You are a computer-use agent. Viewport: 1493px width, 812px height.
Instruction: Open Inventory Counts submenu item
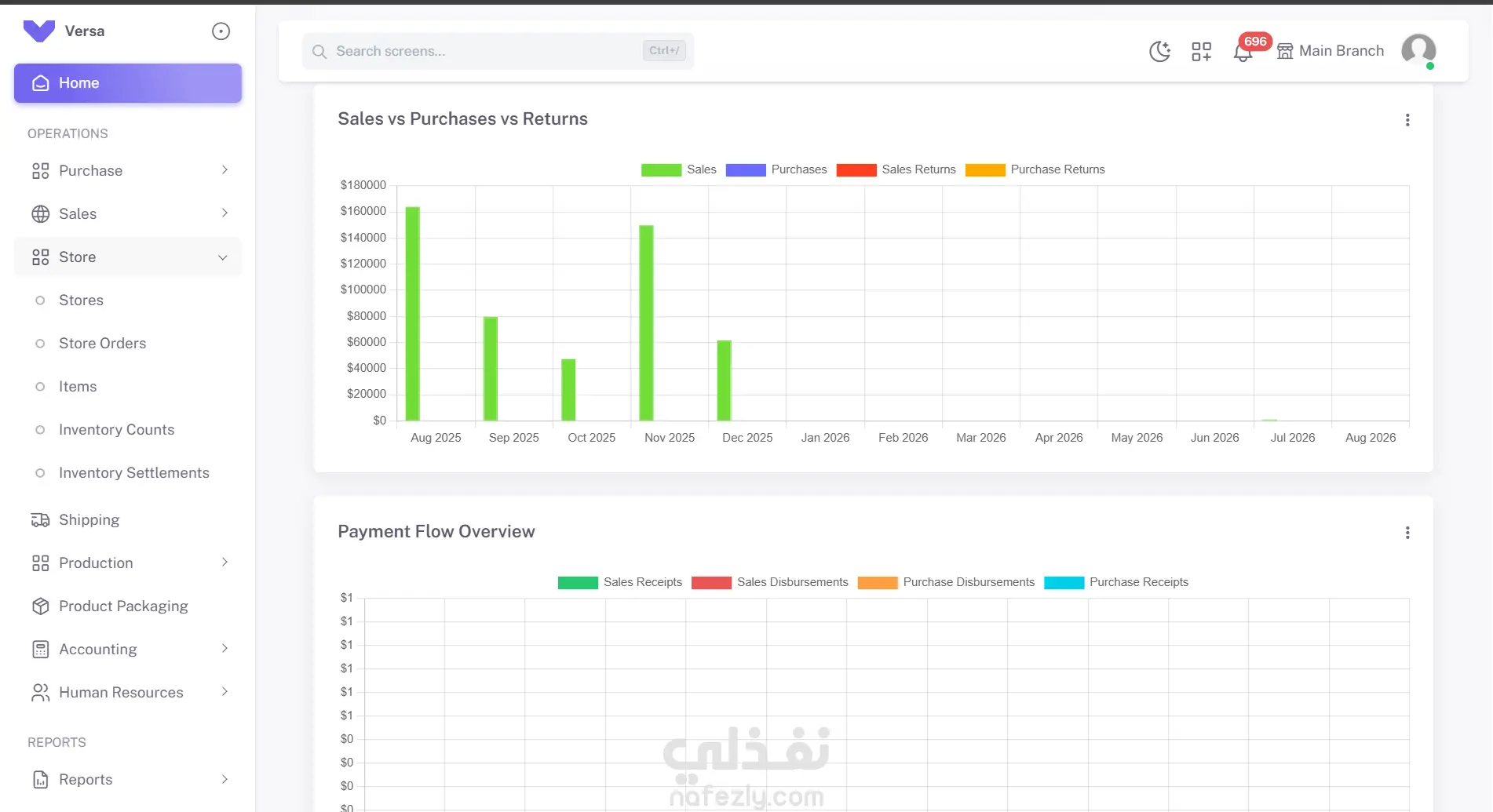(116, 430)
